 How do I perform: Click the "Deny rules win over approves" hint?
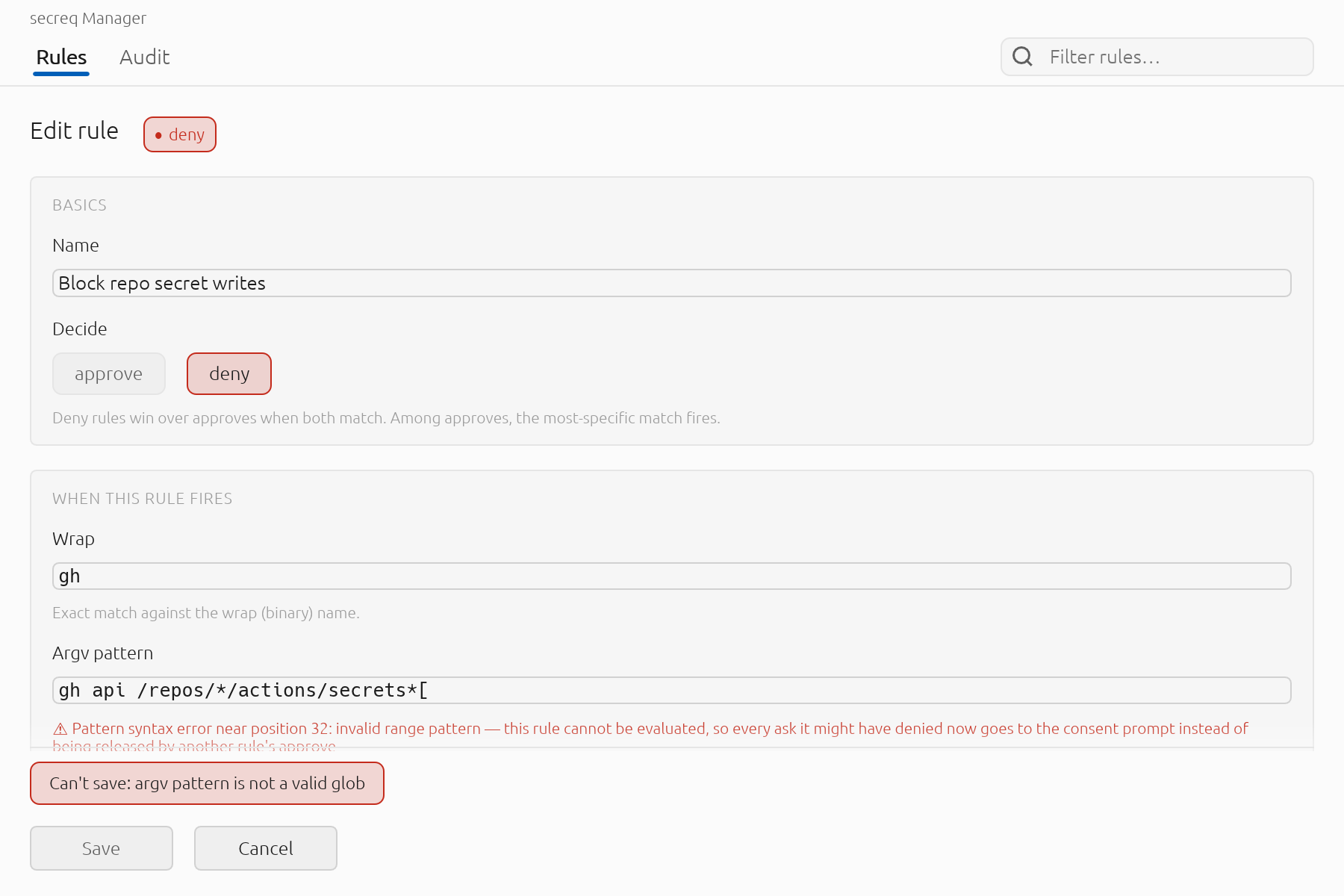[386, 418]
